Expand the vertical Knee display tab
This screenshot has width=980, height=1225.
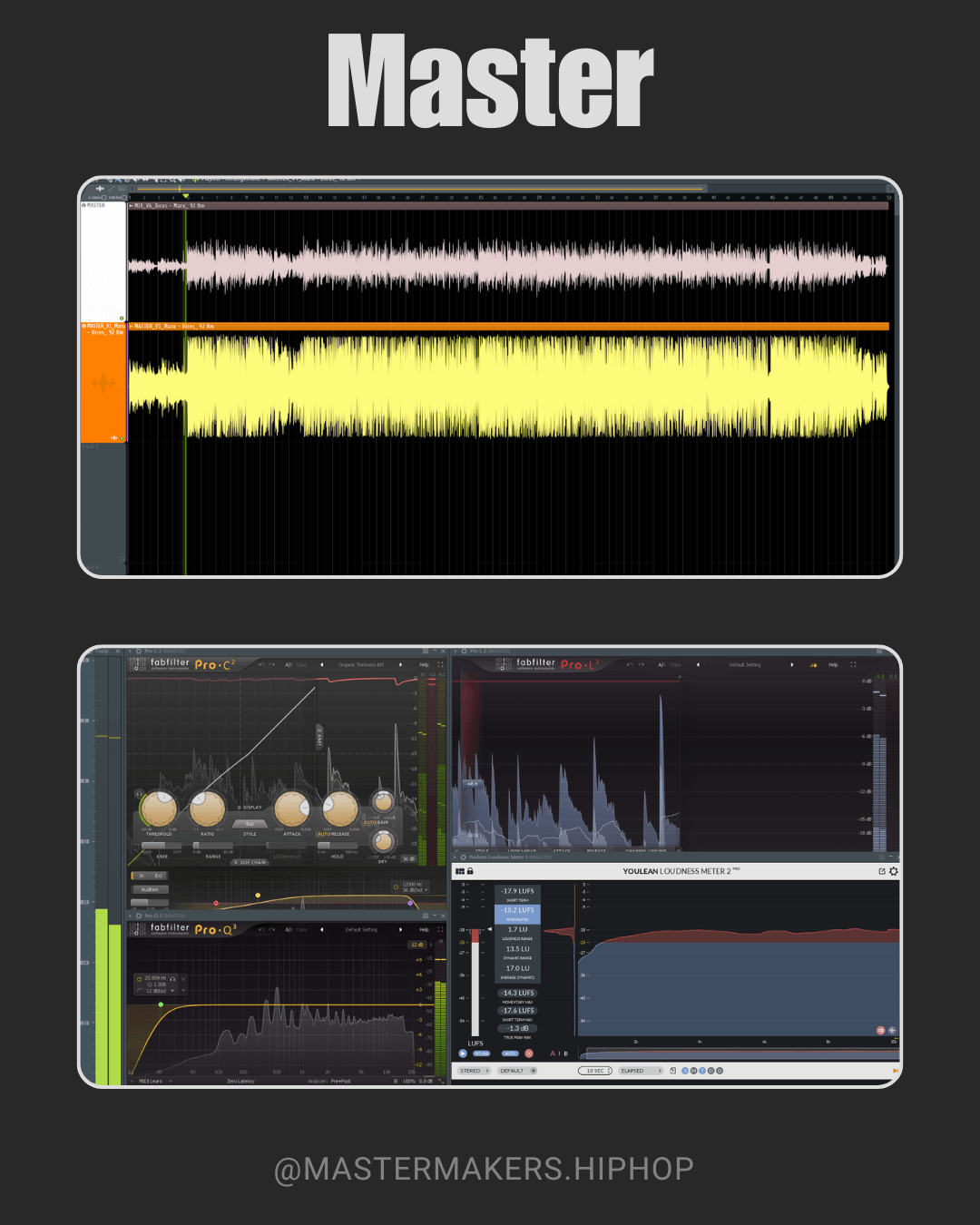319,738
